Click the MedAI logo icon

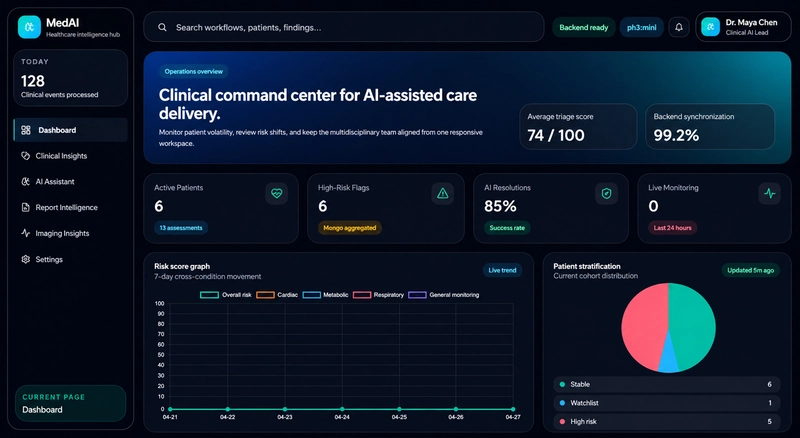[29, 27]
